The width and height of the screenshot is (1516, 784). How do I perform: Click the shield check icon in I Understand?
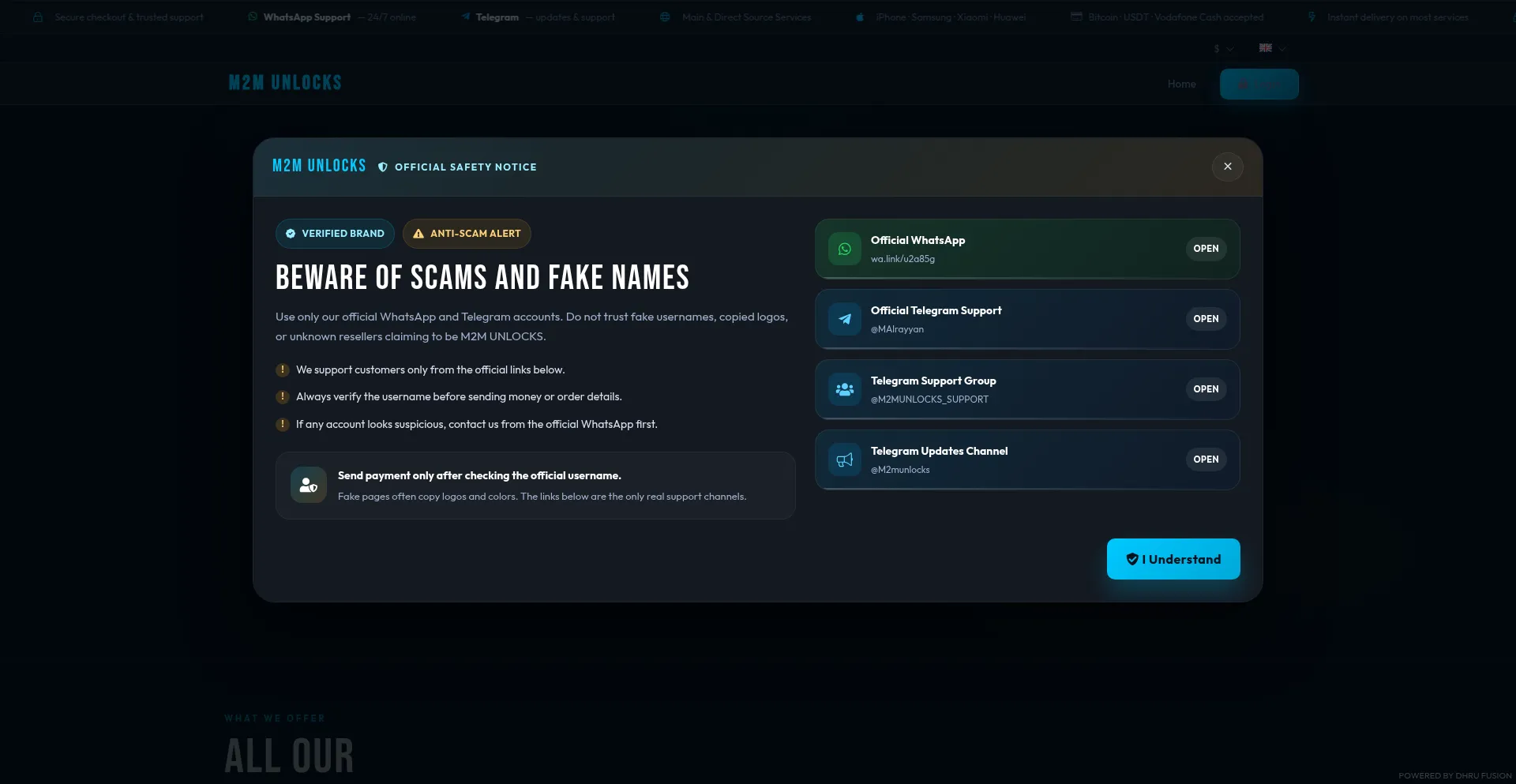click(1132, 559)
